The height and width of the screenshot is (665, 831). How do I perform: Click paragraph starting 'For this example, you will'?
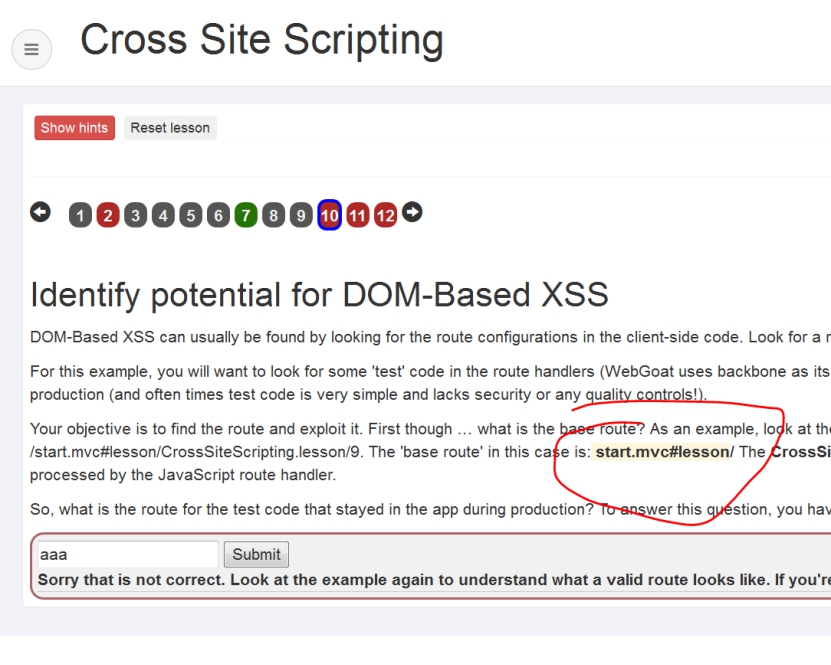(x=430, y=383)
